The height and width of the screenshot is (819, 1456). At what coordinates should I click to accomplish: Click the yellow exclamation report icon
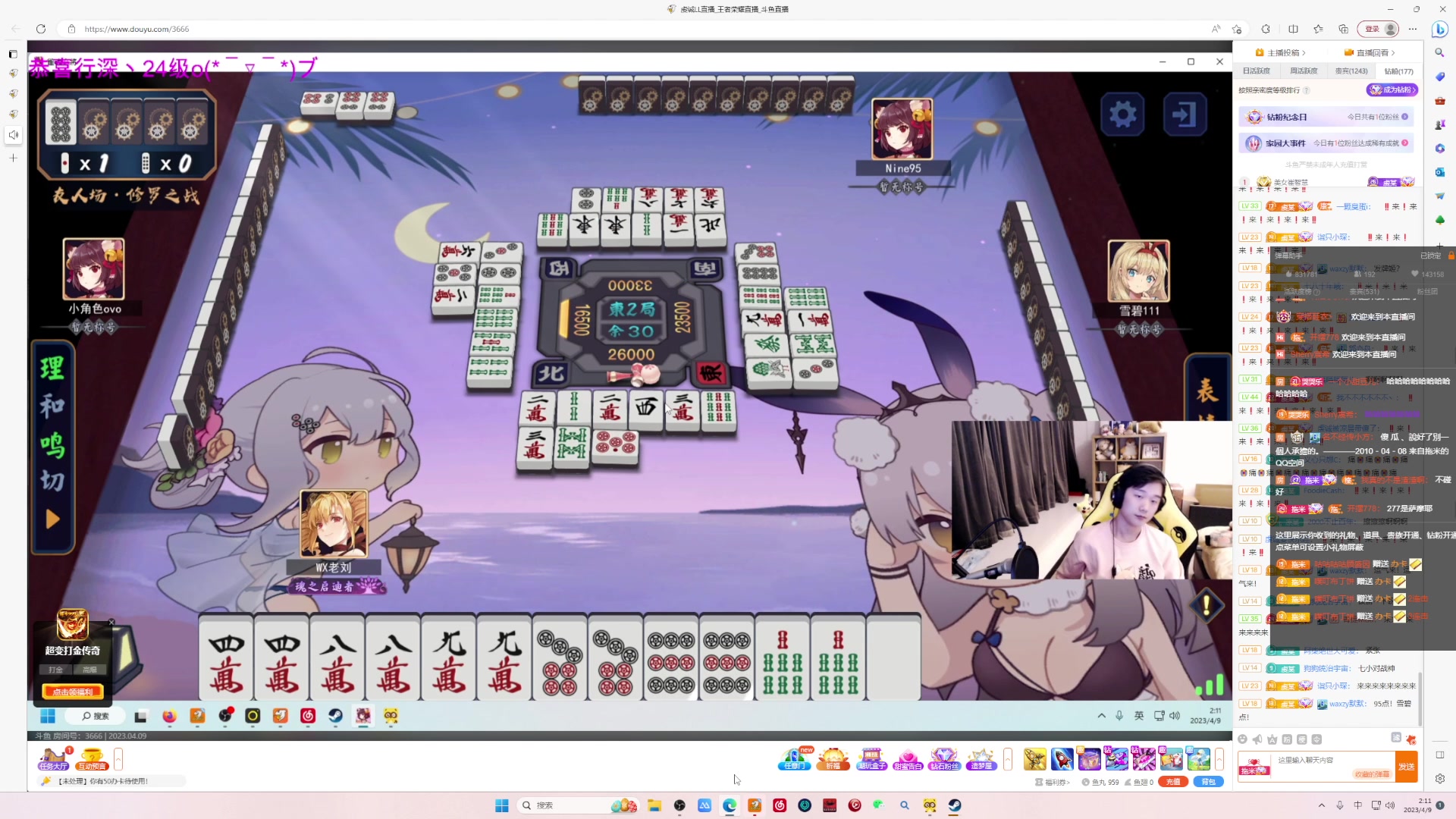coord(1206,605)
